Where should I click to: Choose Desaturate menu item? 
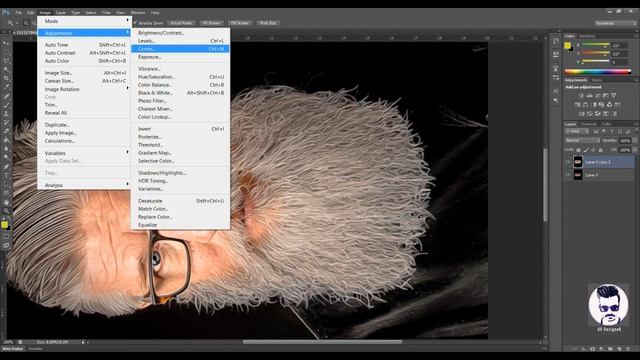(180, 201)
